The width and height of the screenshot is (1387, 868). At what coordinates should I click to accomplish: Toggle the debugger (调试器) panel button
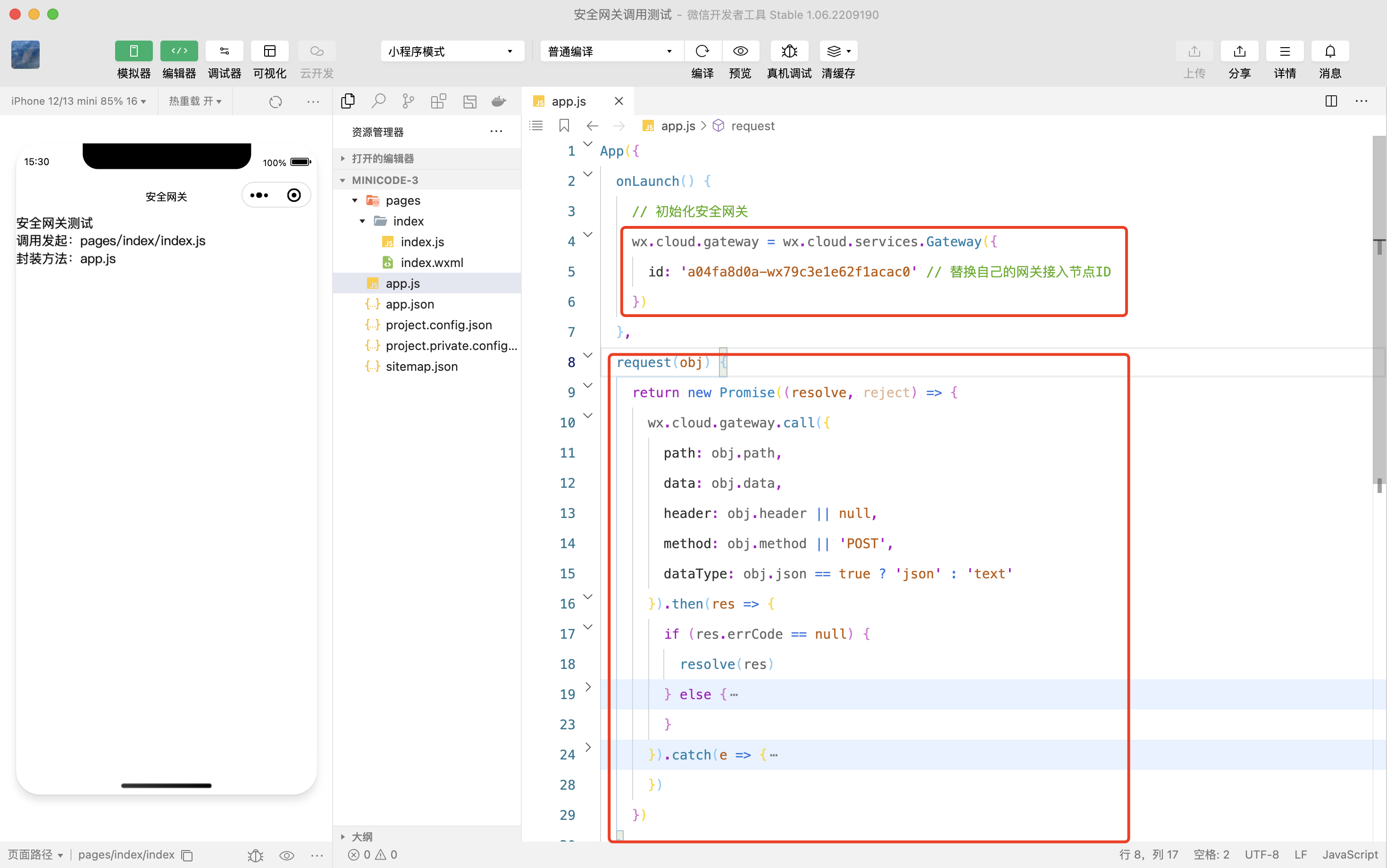pyautogui.click(x=224, y=52)
